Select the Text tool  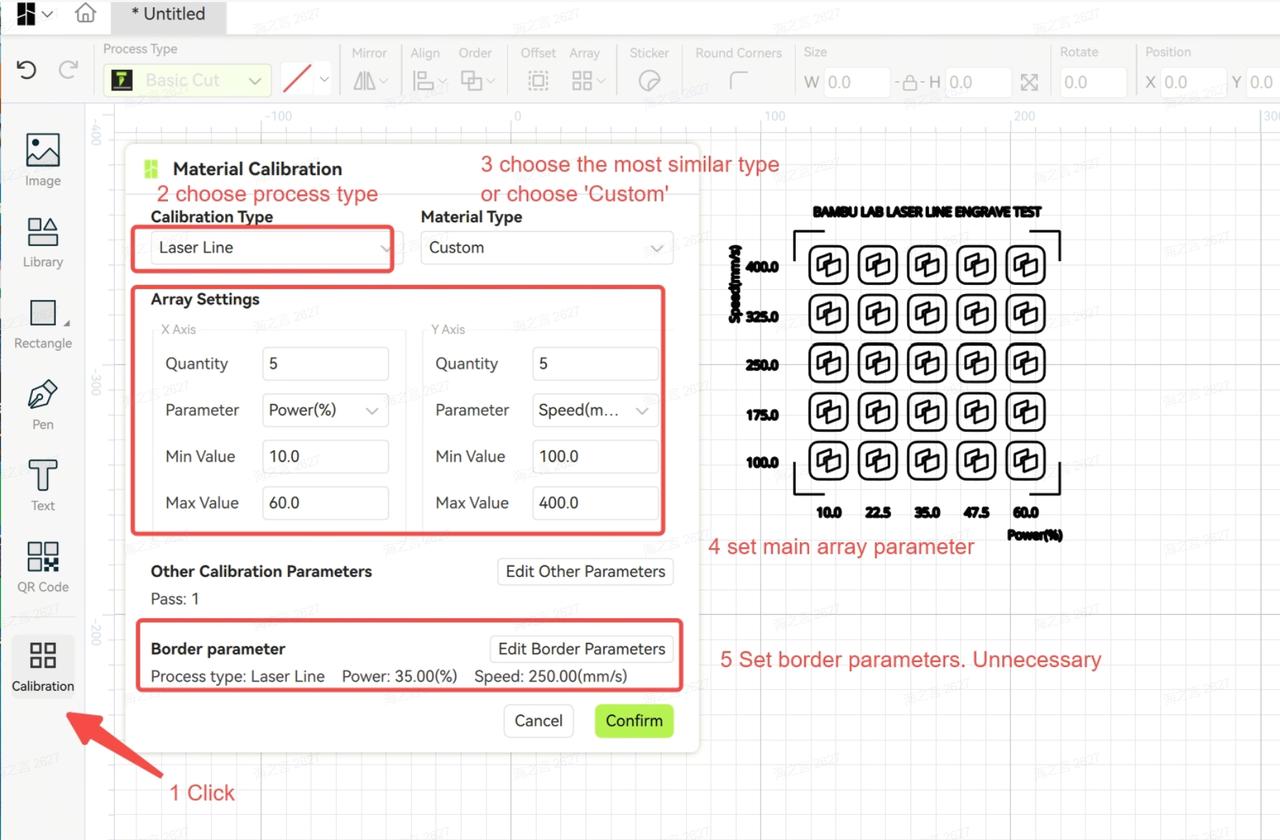(x=43, y=484)
